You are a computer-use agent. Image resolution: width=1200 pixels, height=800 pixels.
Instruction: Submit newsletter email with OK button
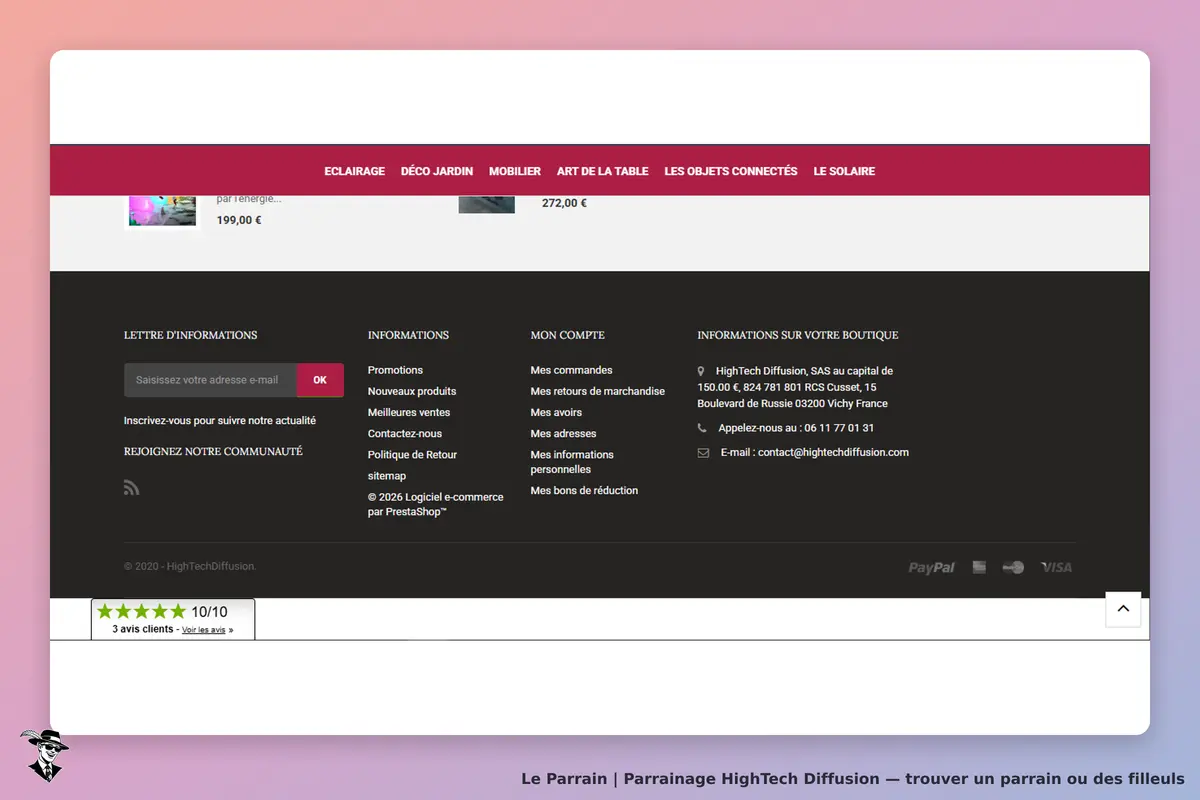tap(320, 380)
